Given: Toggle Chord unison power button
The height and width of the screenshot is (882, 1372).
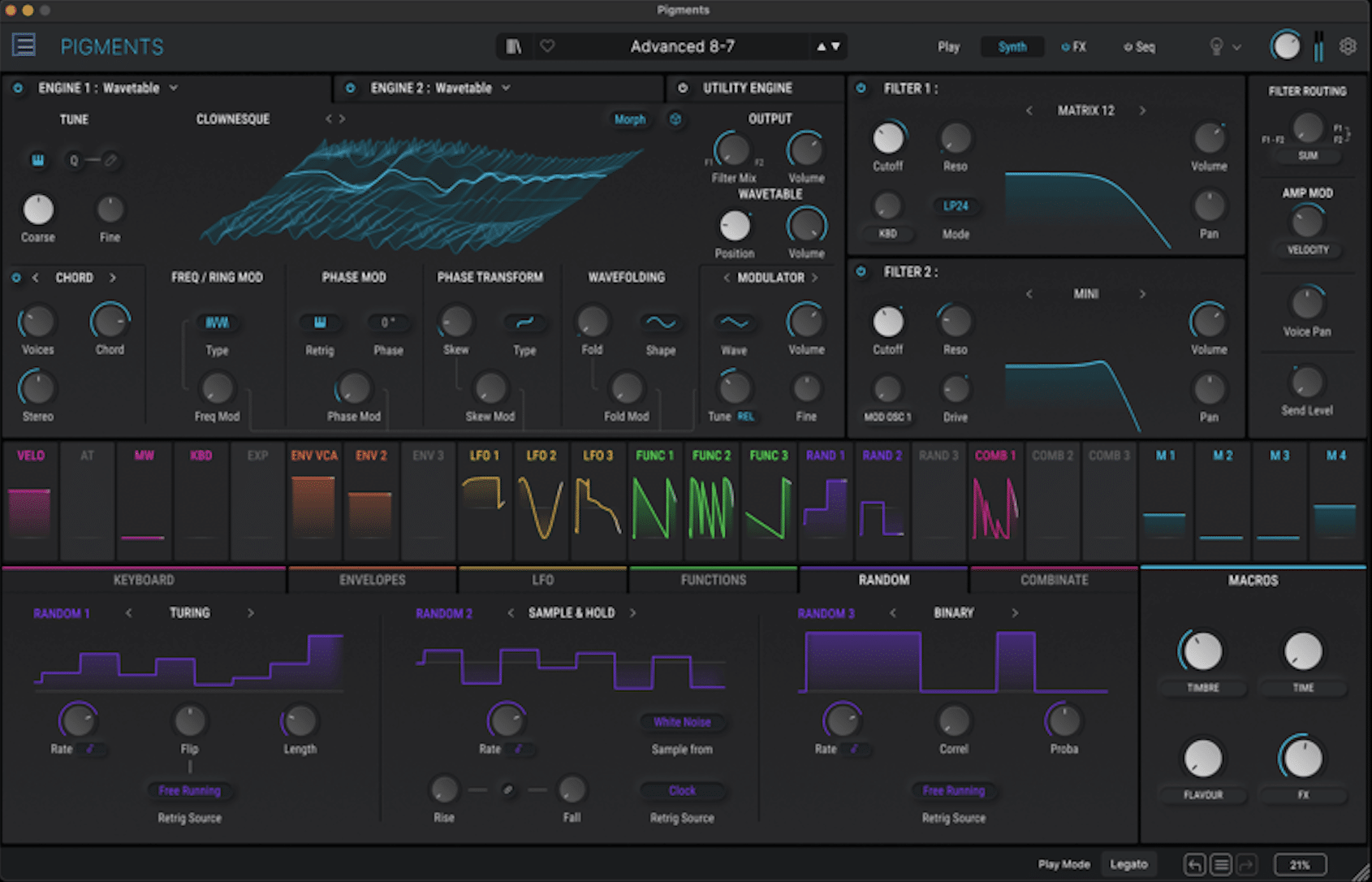Looking at the screenshot, I should (x=16, y=278).
